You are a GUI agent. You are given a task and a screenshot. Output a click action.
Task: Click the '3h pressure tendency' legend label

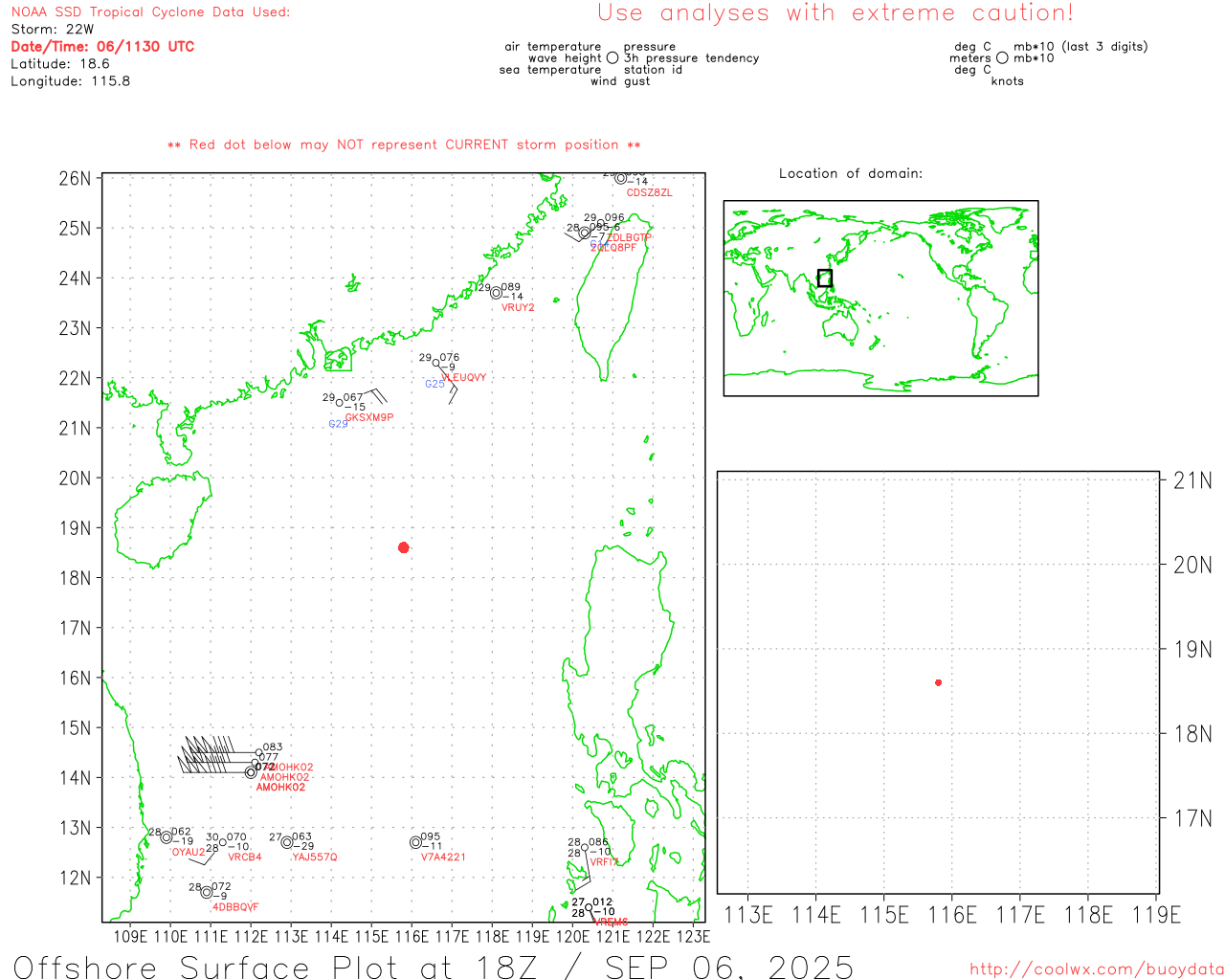click(691, 58)
